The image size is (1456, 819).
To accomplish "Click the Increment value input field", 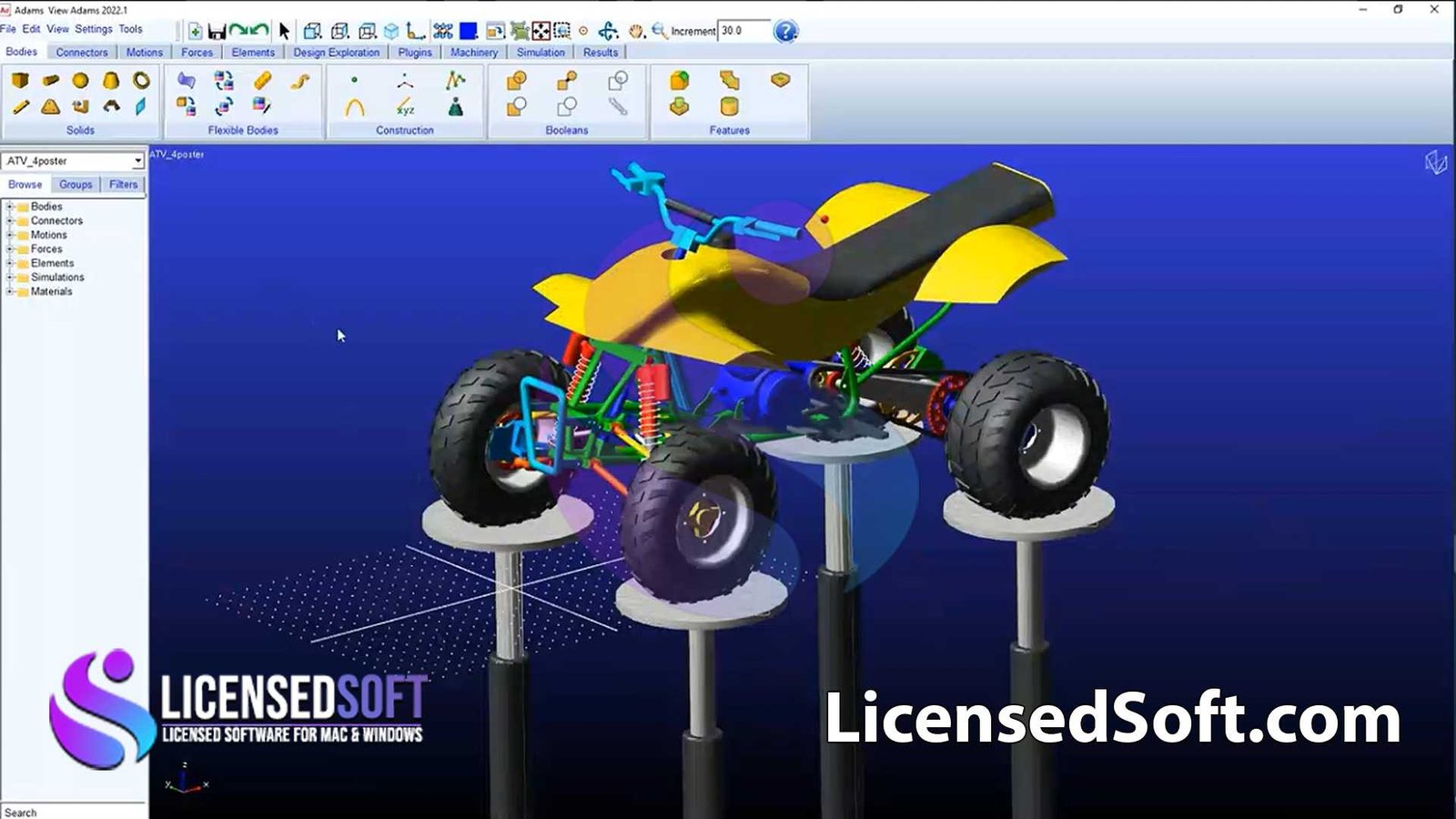I will pos(743,31).
